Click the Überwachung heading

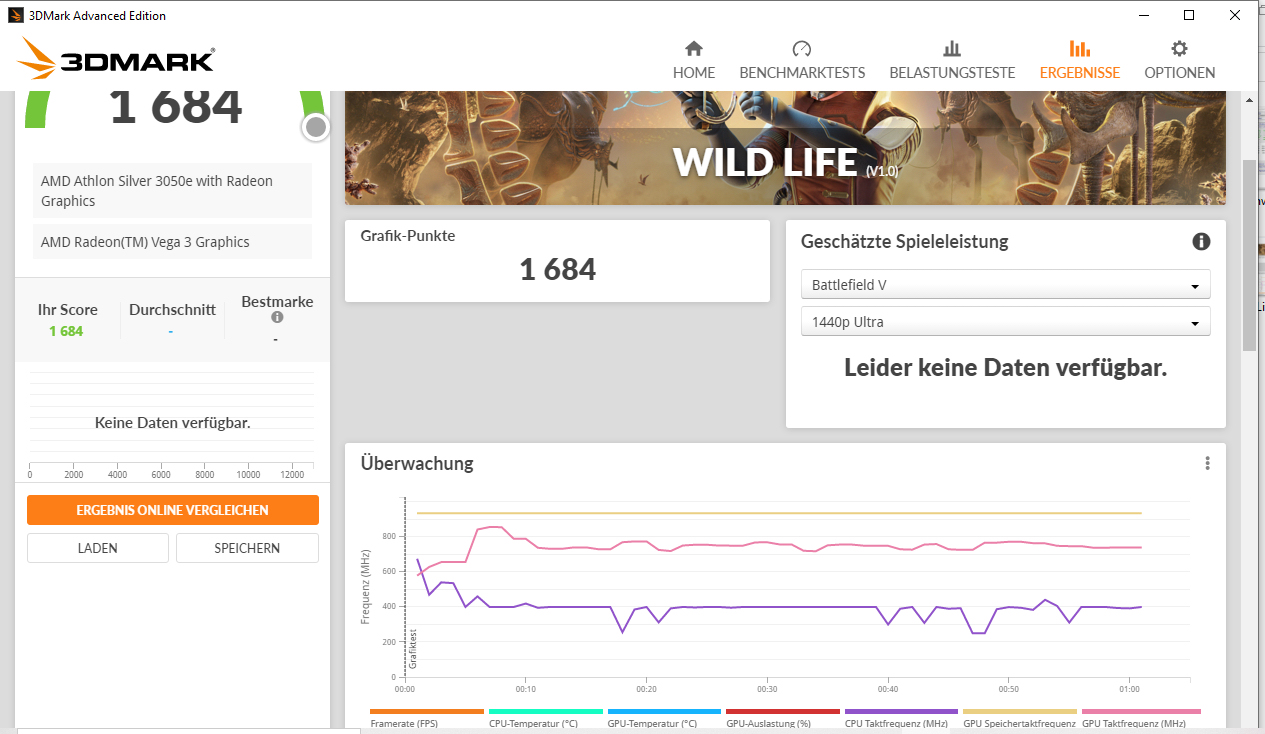click(x=417, y=463)
